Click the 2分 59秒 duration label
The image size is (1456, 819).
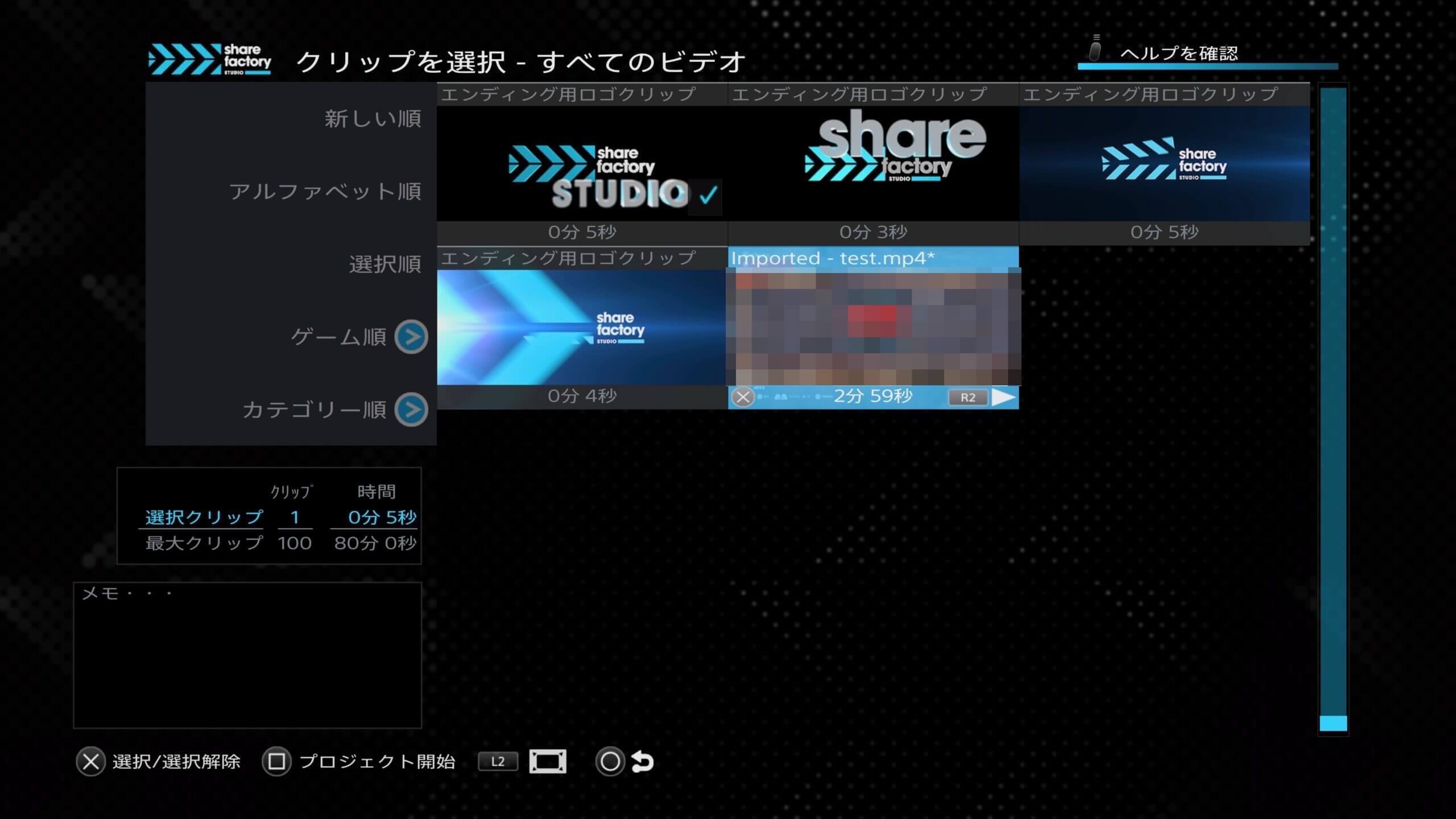point(873,396)
